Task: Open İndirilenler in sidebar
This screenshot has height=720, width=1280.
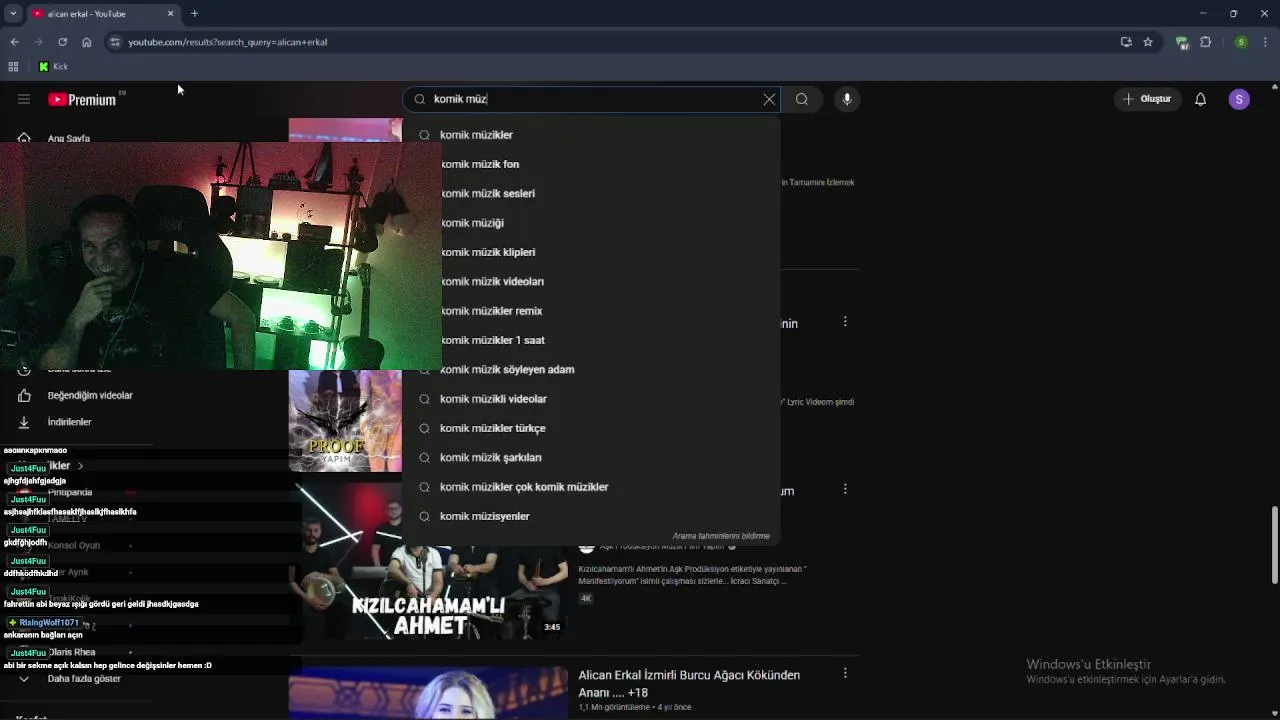Action: (70, 422)
